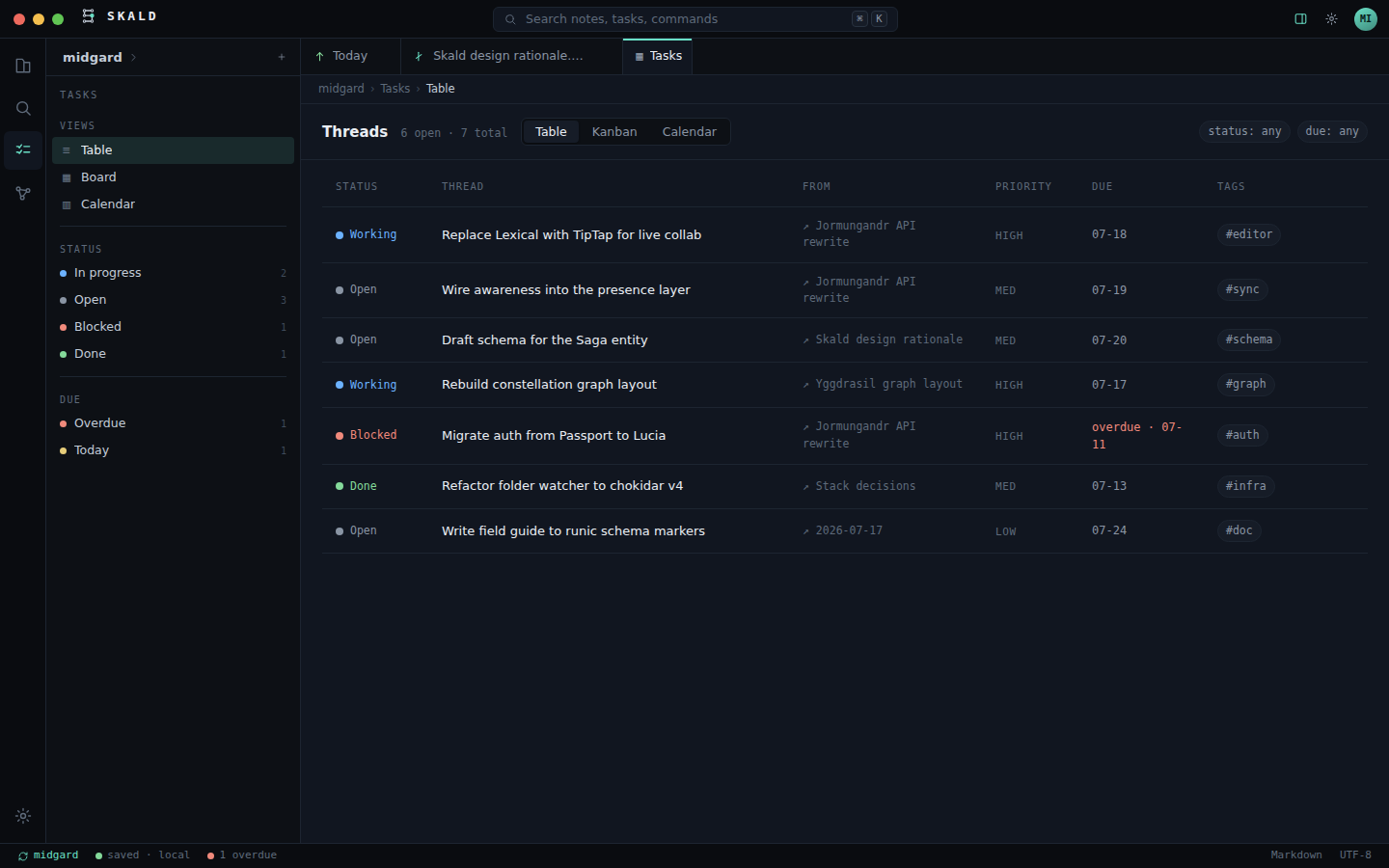Click the MI user avatar
The height and width of the screenshot is (868, 1389).
click(x=1366, y=18)
